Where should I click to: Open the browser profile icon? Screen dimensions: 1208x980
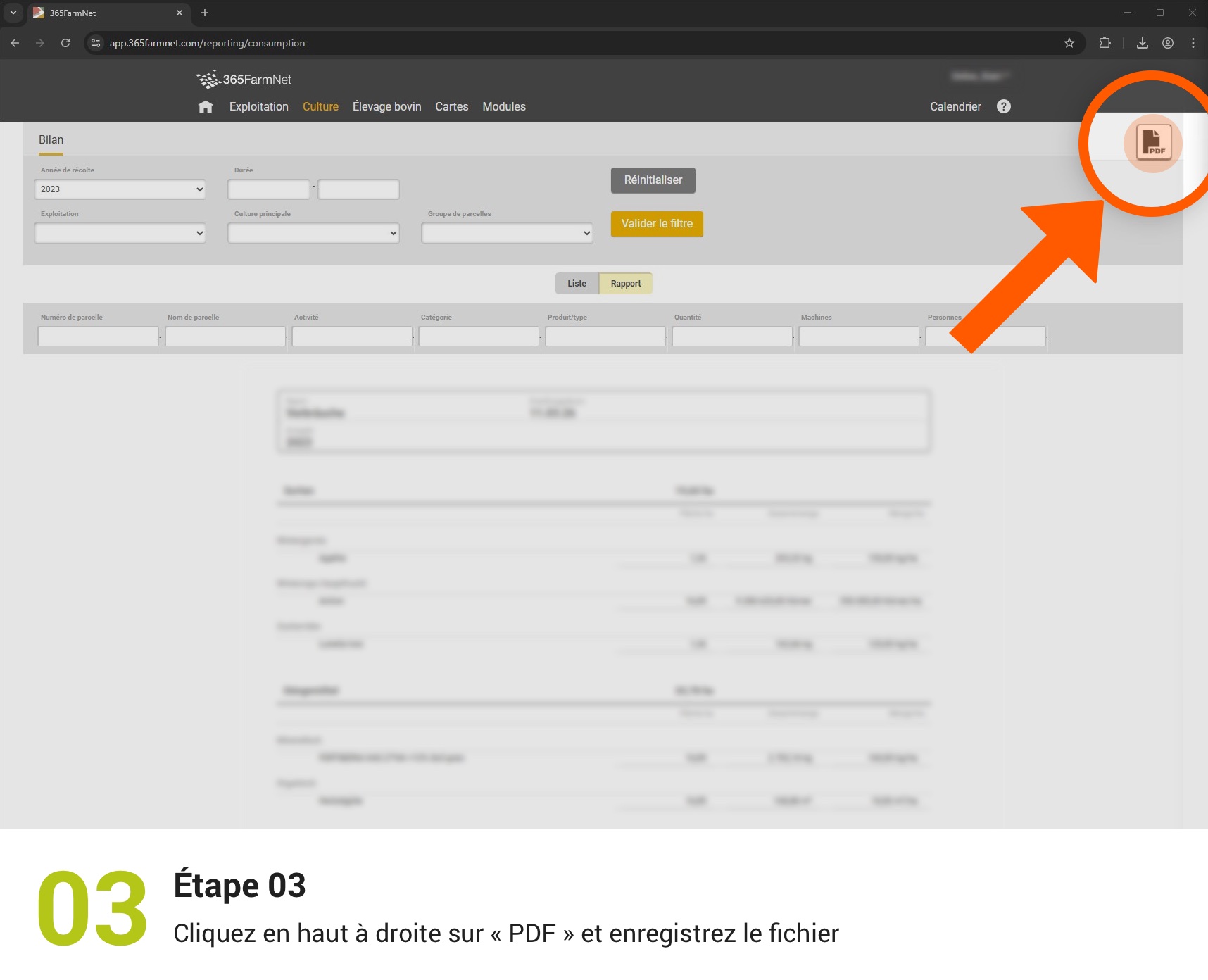(1167, 43)
